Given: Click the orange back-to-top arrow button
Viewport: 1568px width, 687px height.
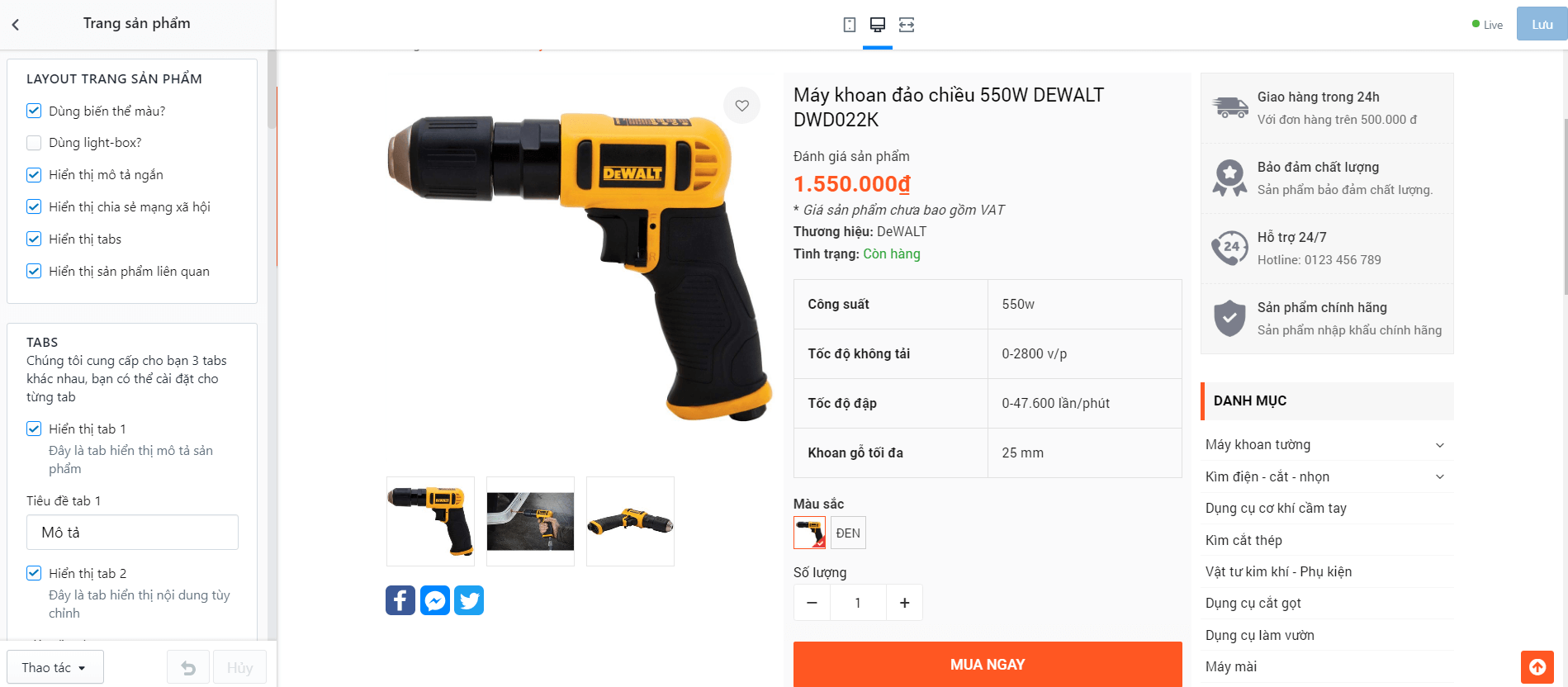Looking at the screenshot, I should (1537, 667).
